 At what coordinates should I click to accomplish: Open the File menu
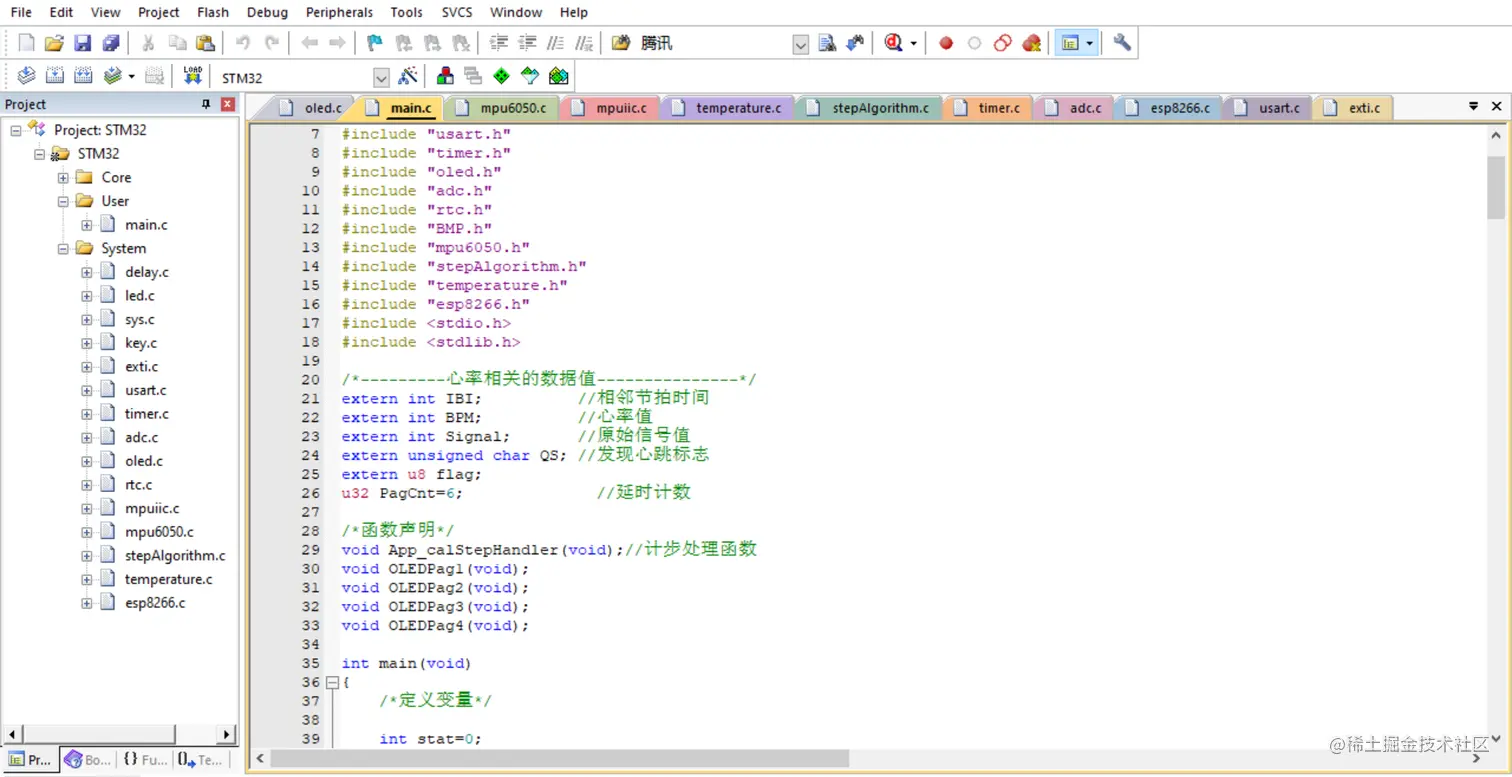21,12
